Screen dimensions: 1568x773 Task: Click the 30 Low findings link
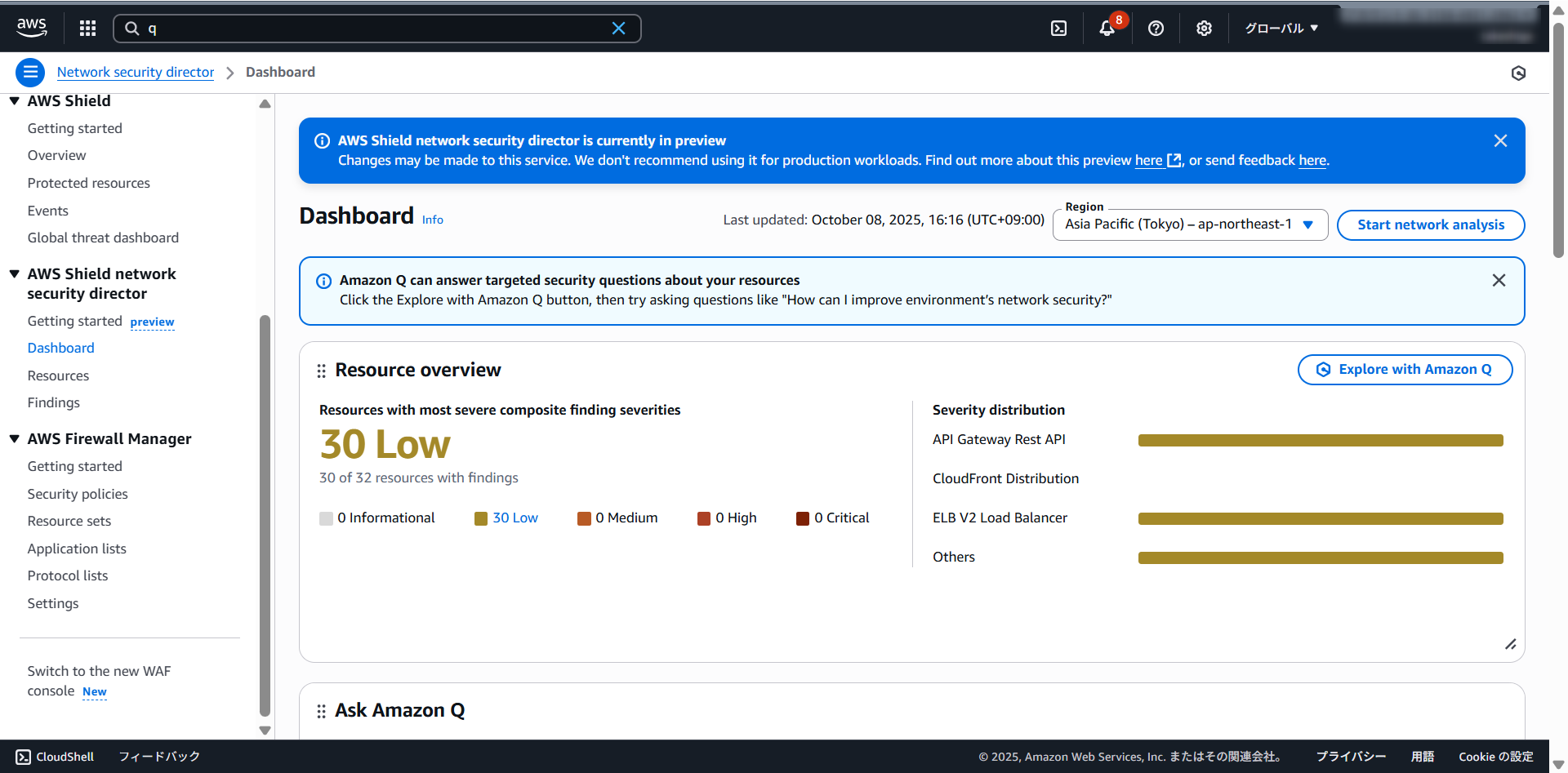pyautogui.click(x=514, y=518)
